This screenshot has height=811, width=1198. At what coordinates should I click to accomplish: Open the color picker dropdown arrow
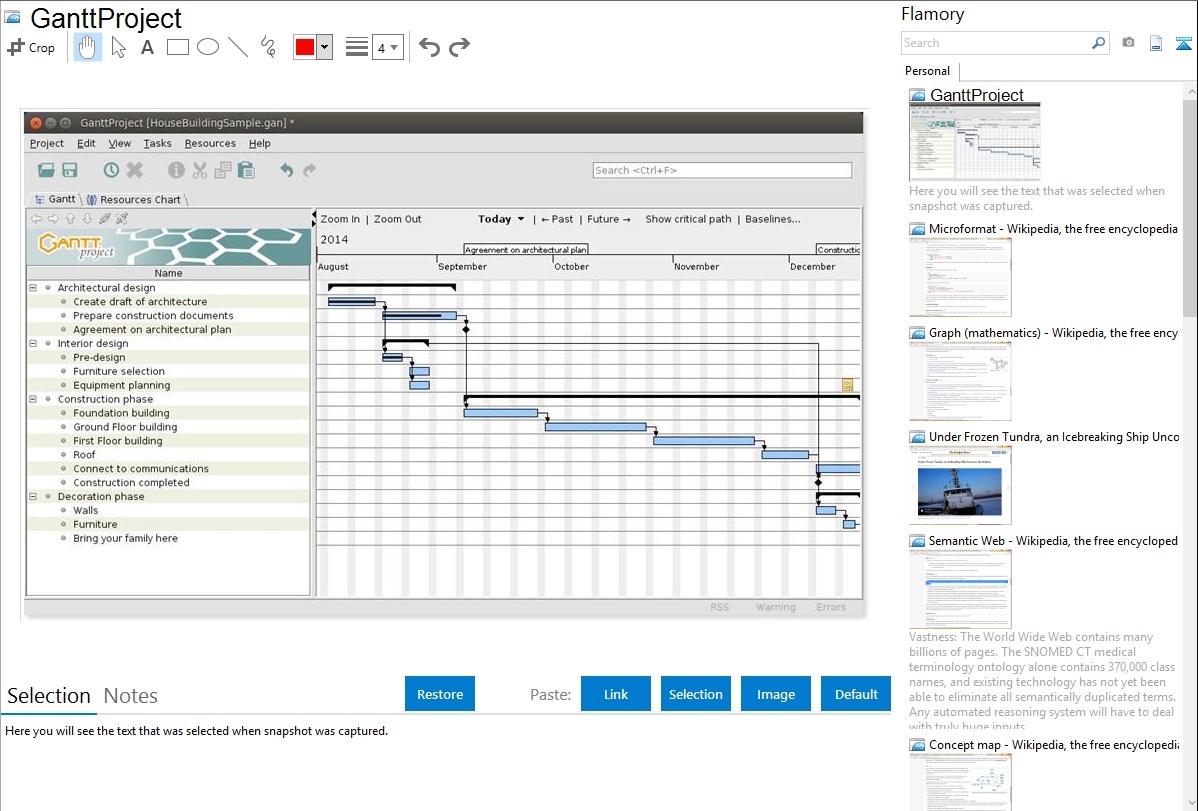coord(325,47)
